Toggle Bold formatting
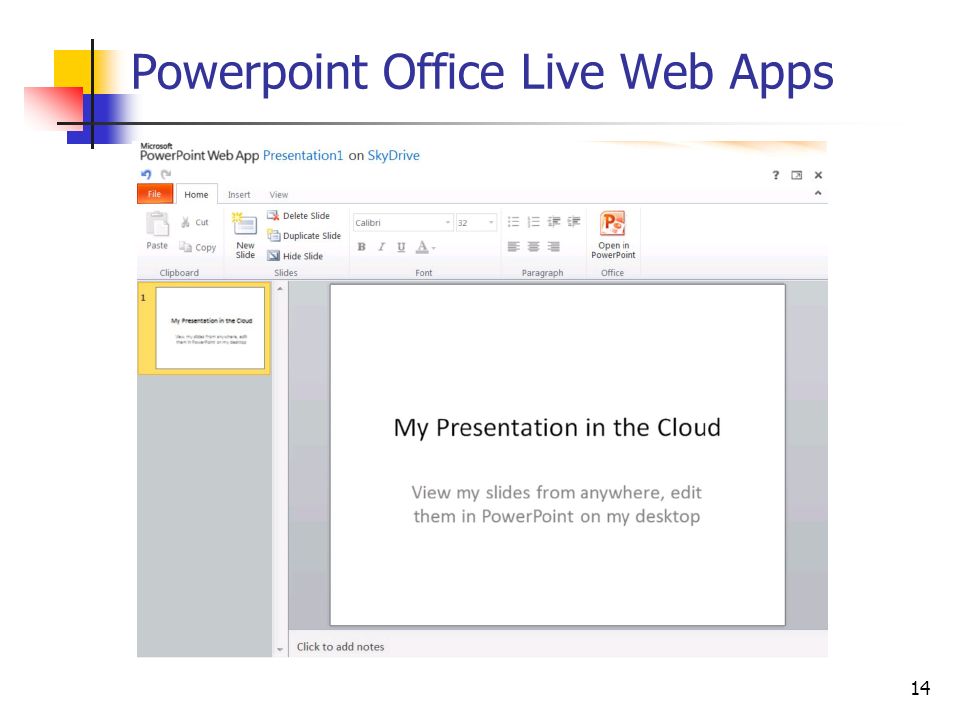The image size is (960, 720). coord(362,247)
